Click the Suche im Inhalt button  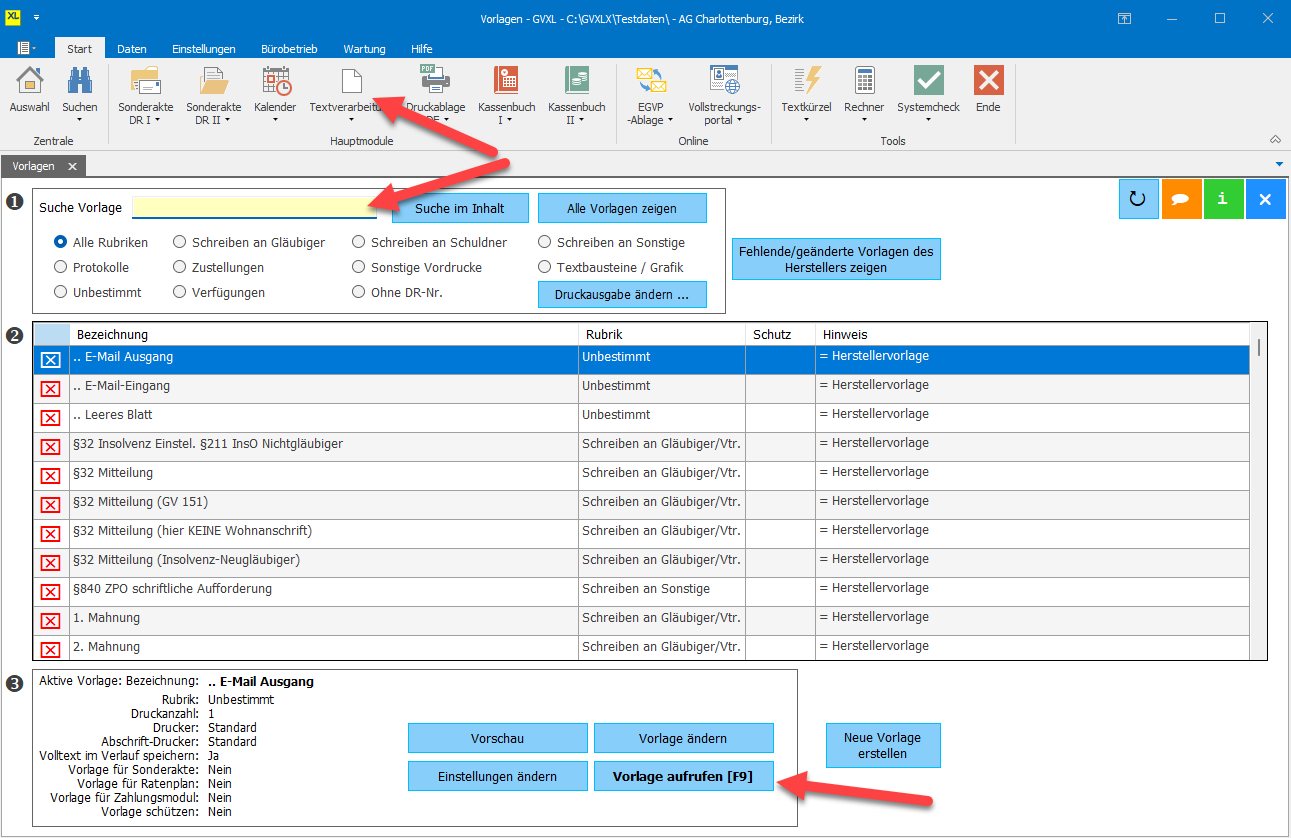459,208
